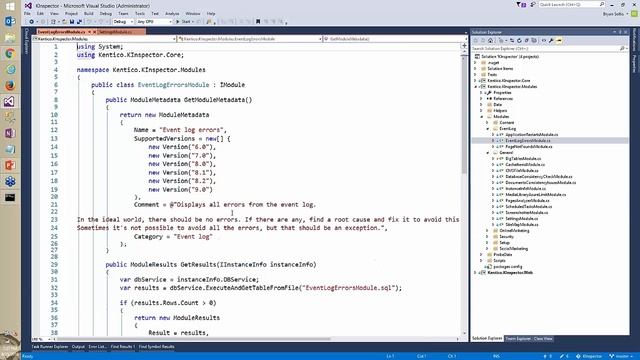Open the Analyze menu
Viewport: 640px width, 360px height.
[172, 13]
